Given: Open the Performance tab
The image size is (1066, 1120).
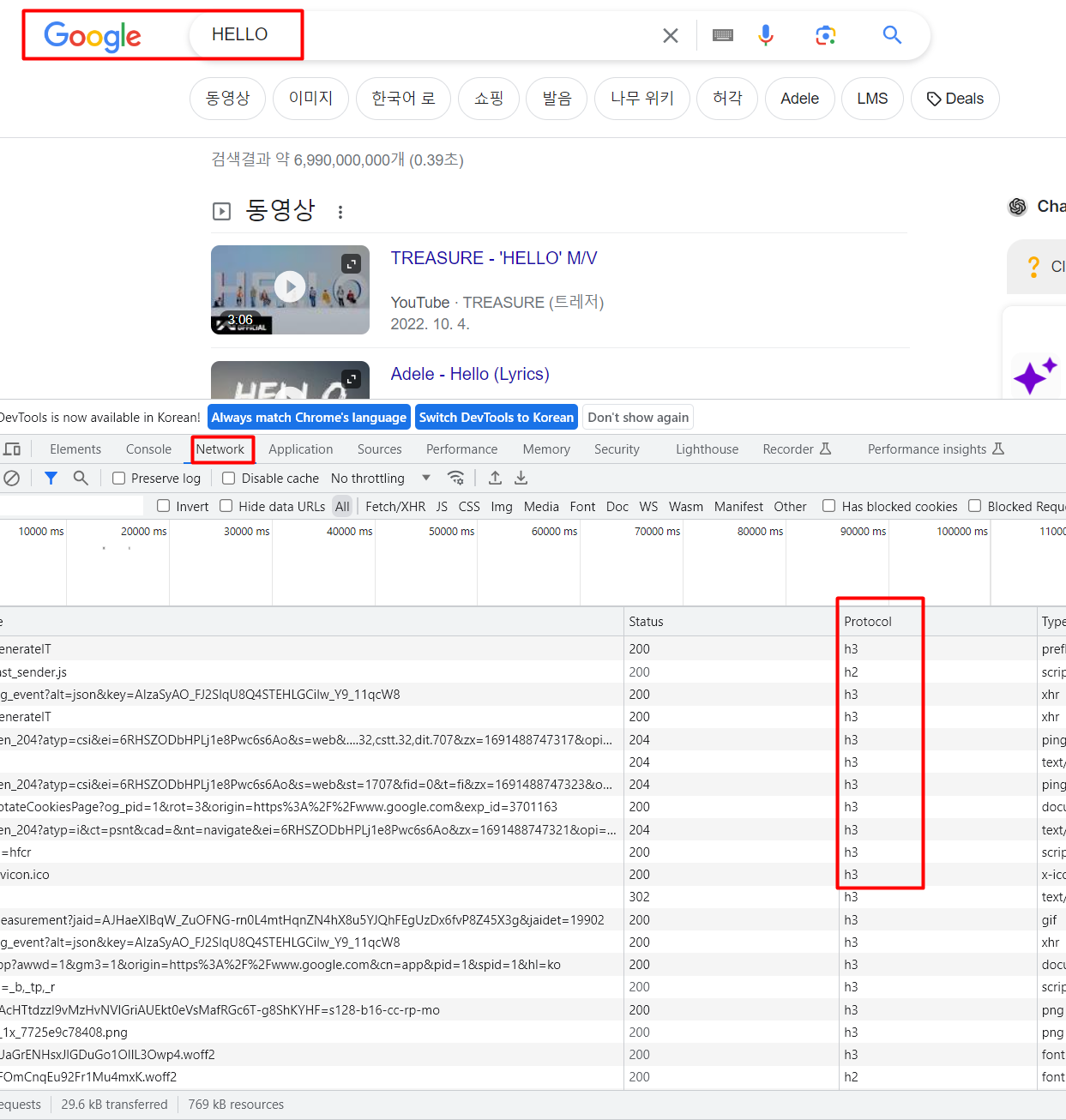Looking at the screenshot, I should (462, 449).
